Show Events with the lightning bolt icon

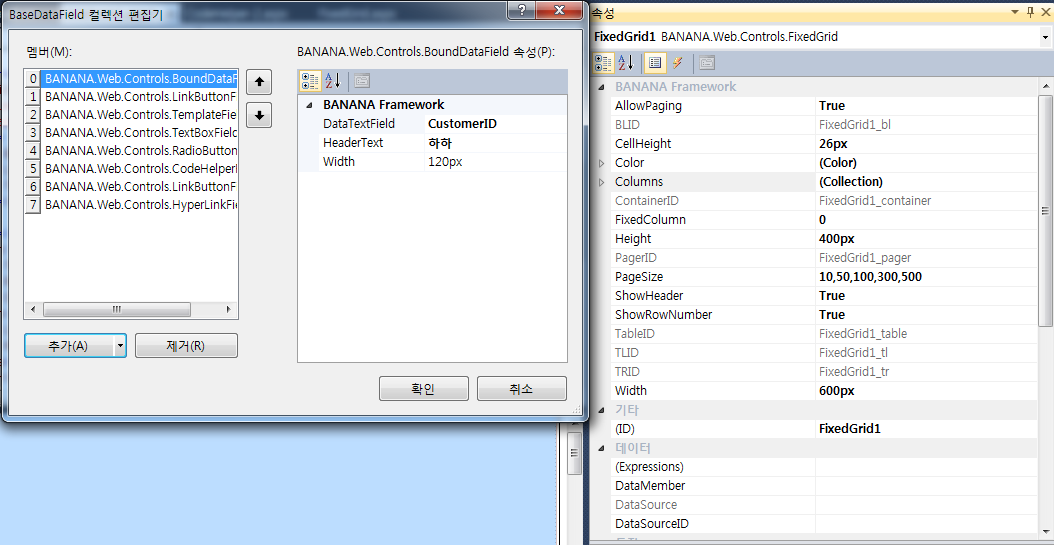point(678,63)
